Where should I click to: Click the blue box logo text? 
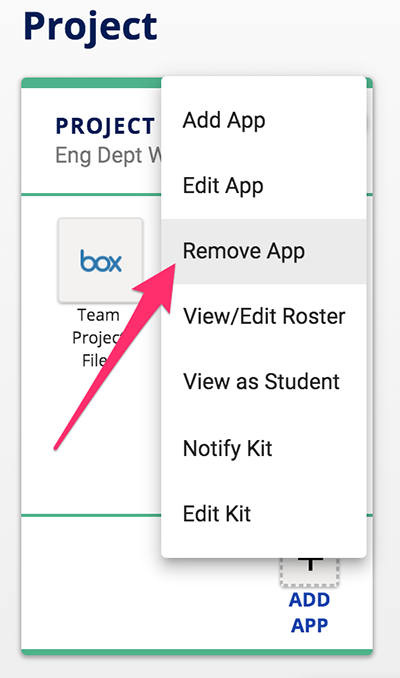pyautogui.click(x=101, y=261)
